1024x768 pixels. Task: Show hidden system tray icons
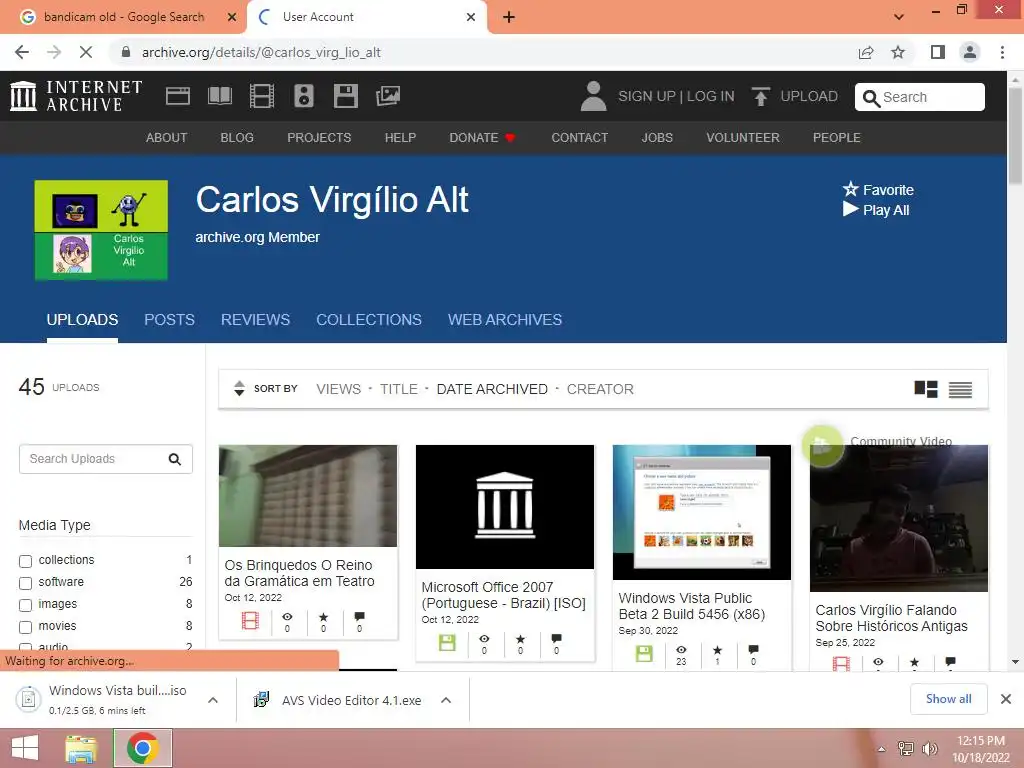coord(881,749)
